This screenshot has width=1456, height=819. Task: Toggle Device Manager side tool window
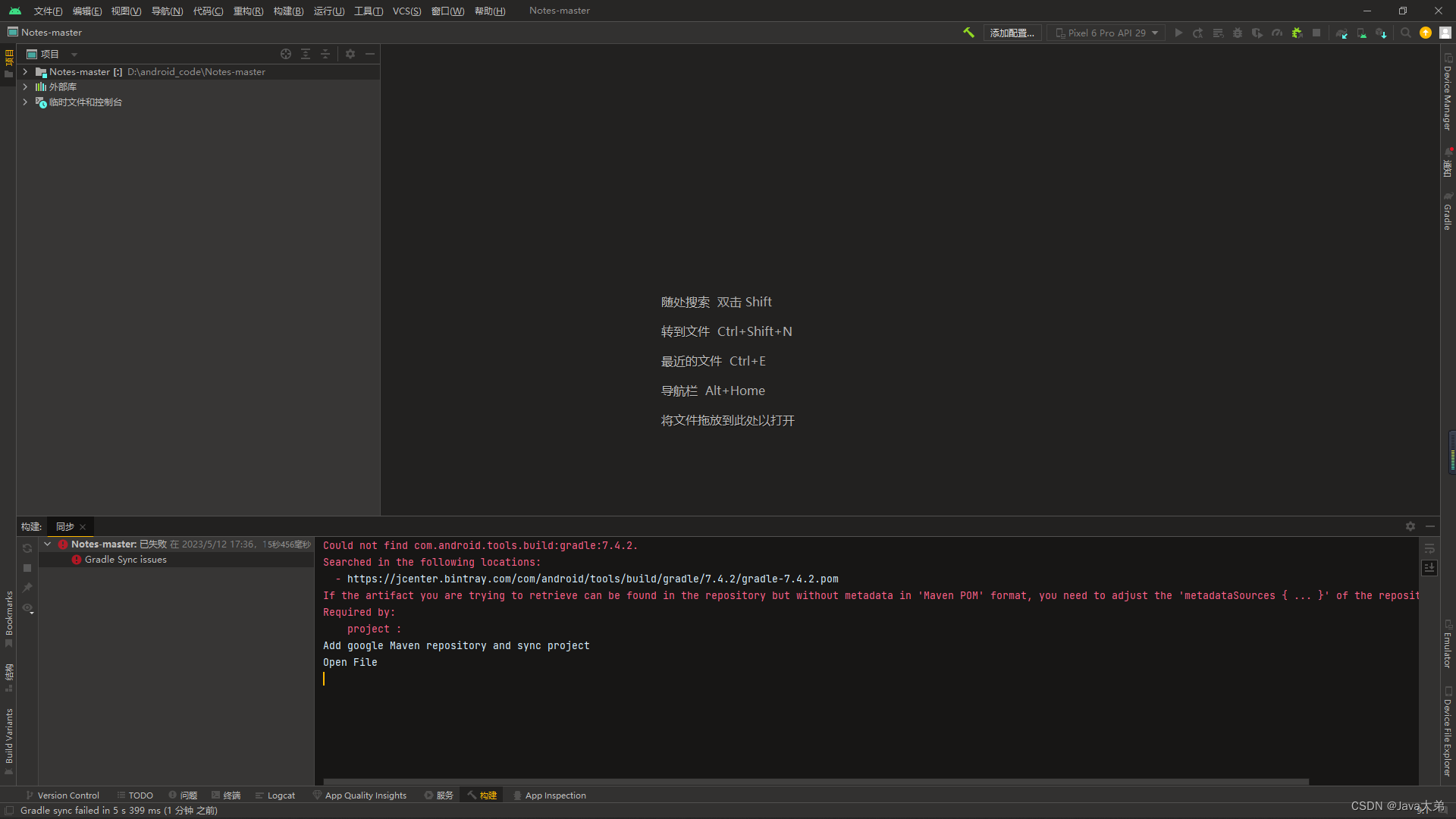[x=1448, y=93]
